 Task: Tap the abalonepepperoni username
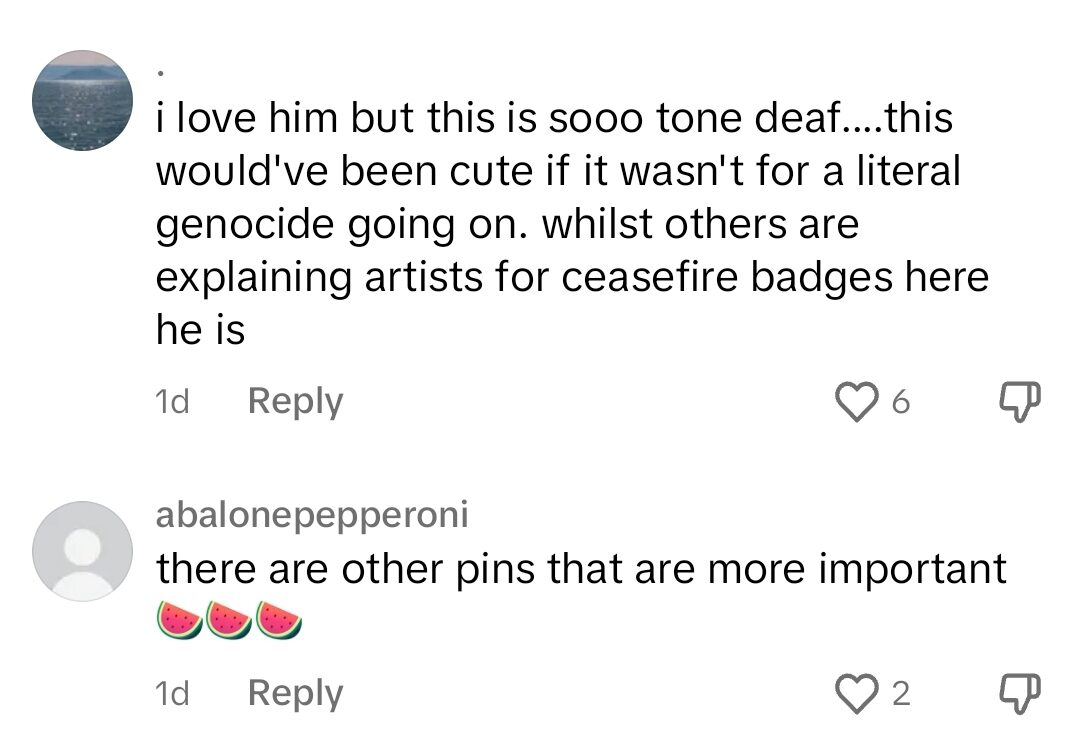(312, 515)
